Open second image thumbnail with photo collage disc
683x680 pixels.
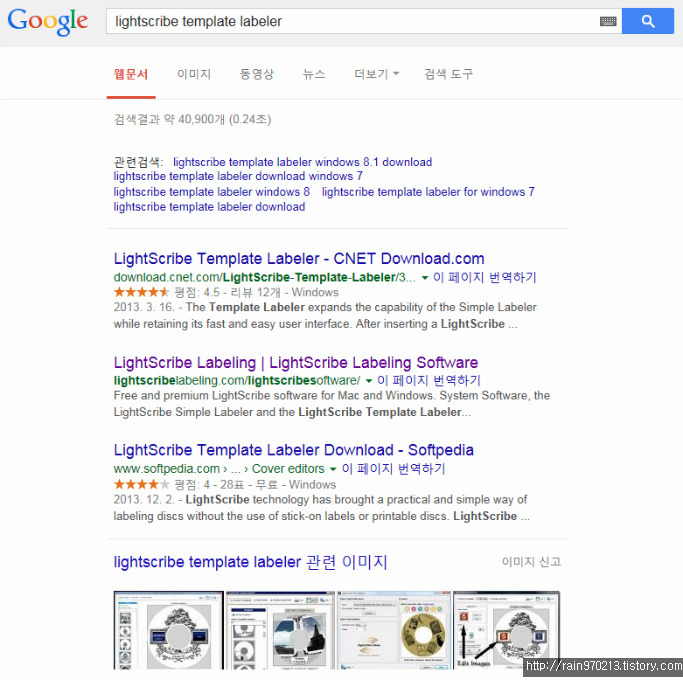point(281,630)
